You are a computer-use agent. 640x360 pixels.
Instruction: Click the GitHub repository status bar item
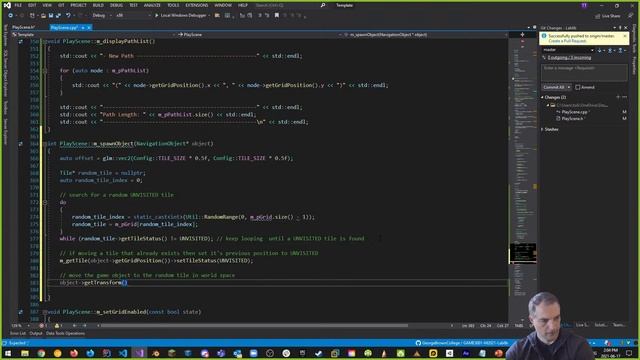point(462,343)
